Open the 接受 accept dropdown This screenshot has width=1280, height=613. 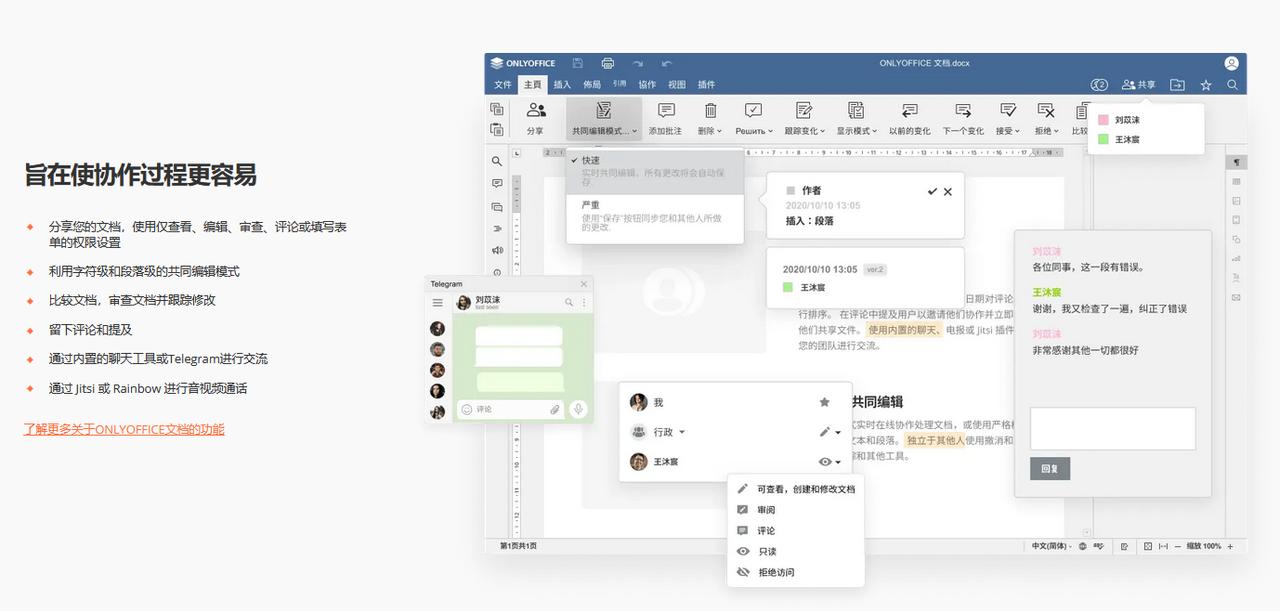1008,119
